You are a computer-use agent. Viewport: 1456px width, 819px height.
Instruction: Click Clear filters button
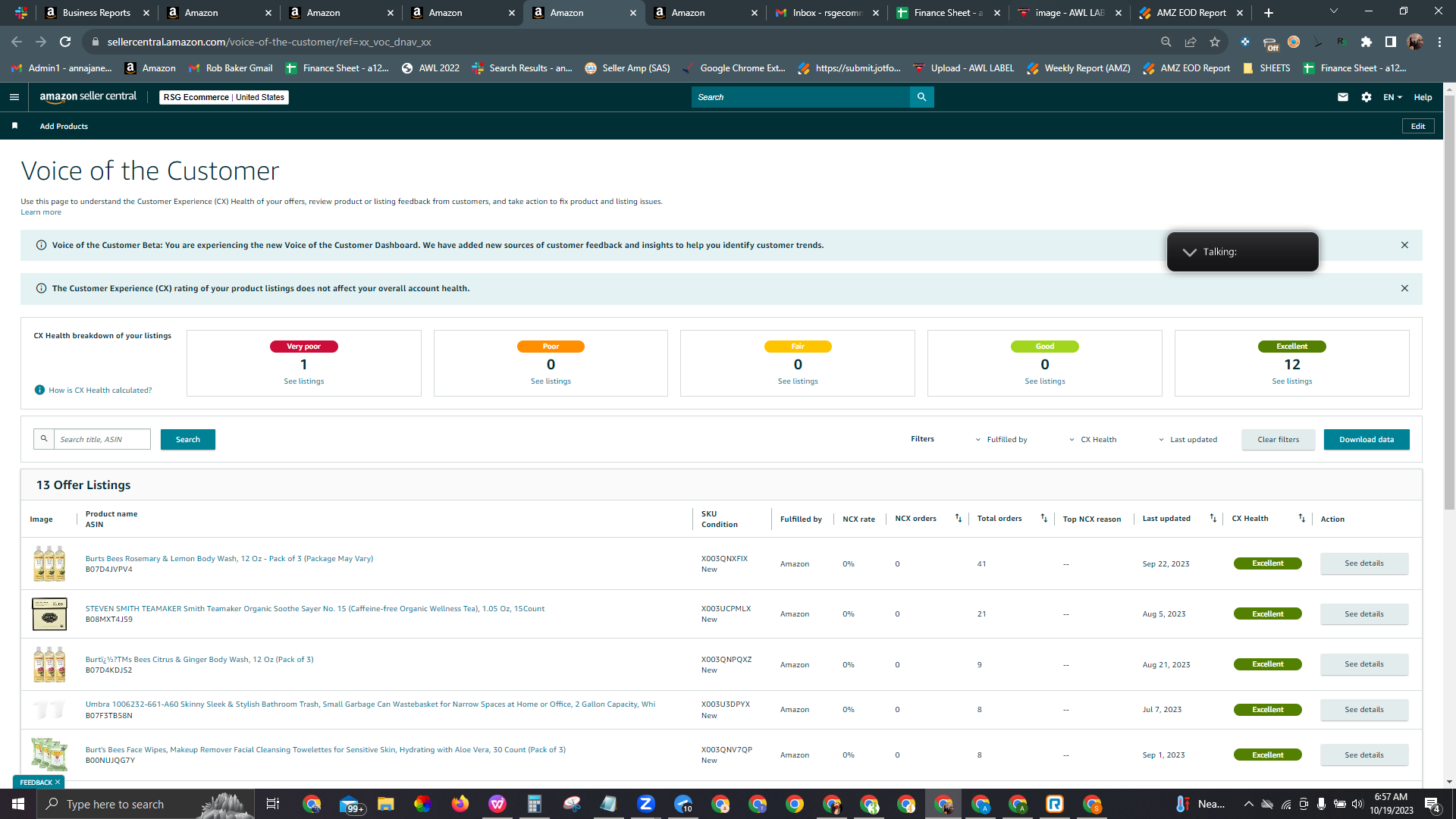[x=1279, y=439]
